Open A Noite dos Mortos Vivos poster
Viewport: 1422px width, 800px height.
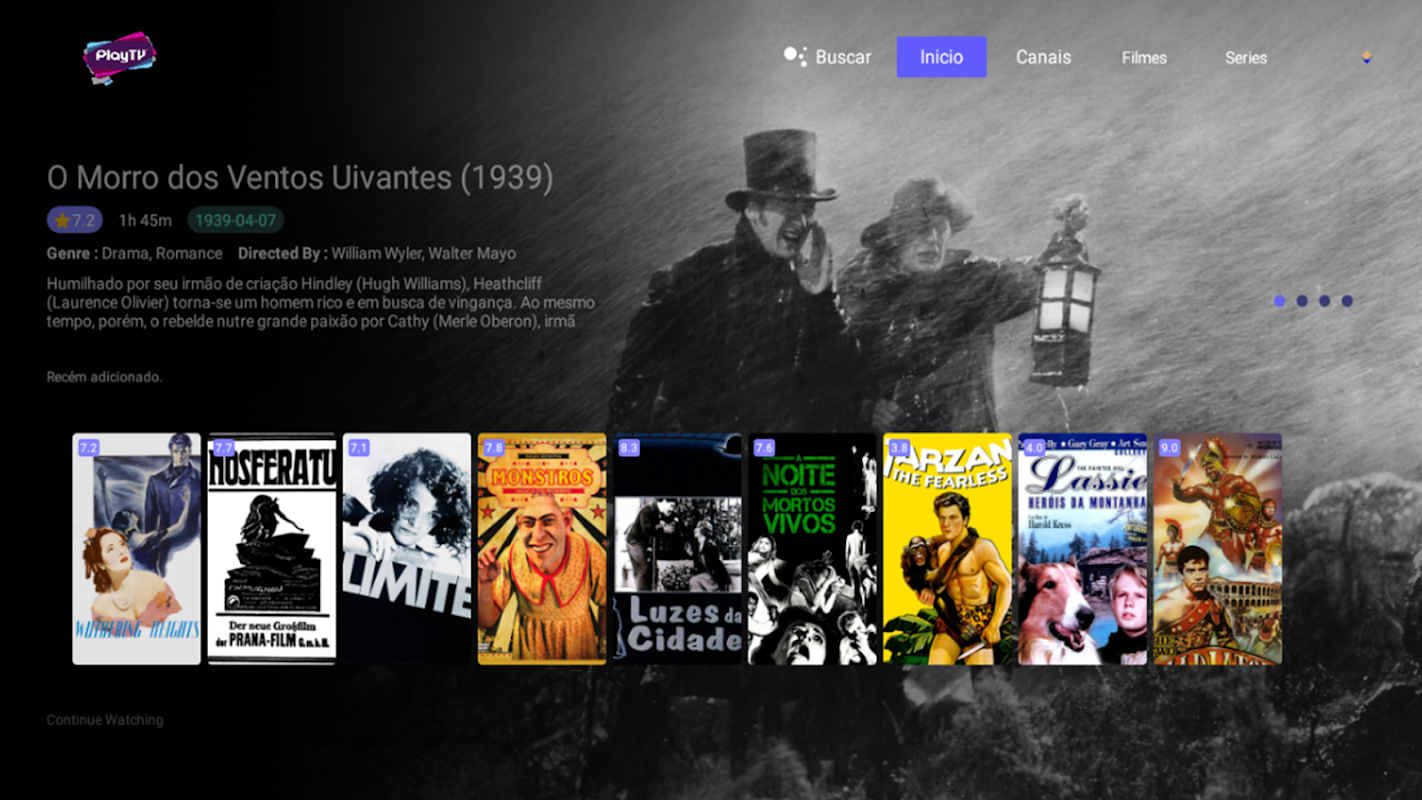click(x=812, y=549)
